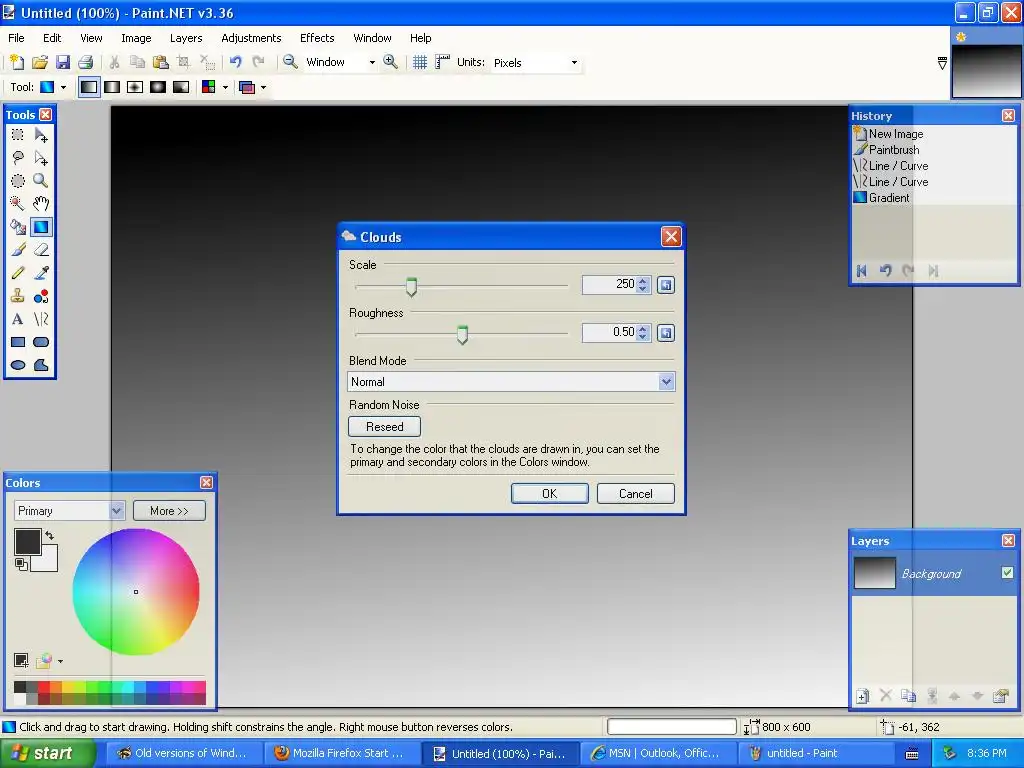Uncheck the Background layer visibility checkbox
Screen dimensions: 1024x768
click(1007, 573)
